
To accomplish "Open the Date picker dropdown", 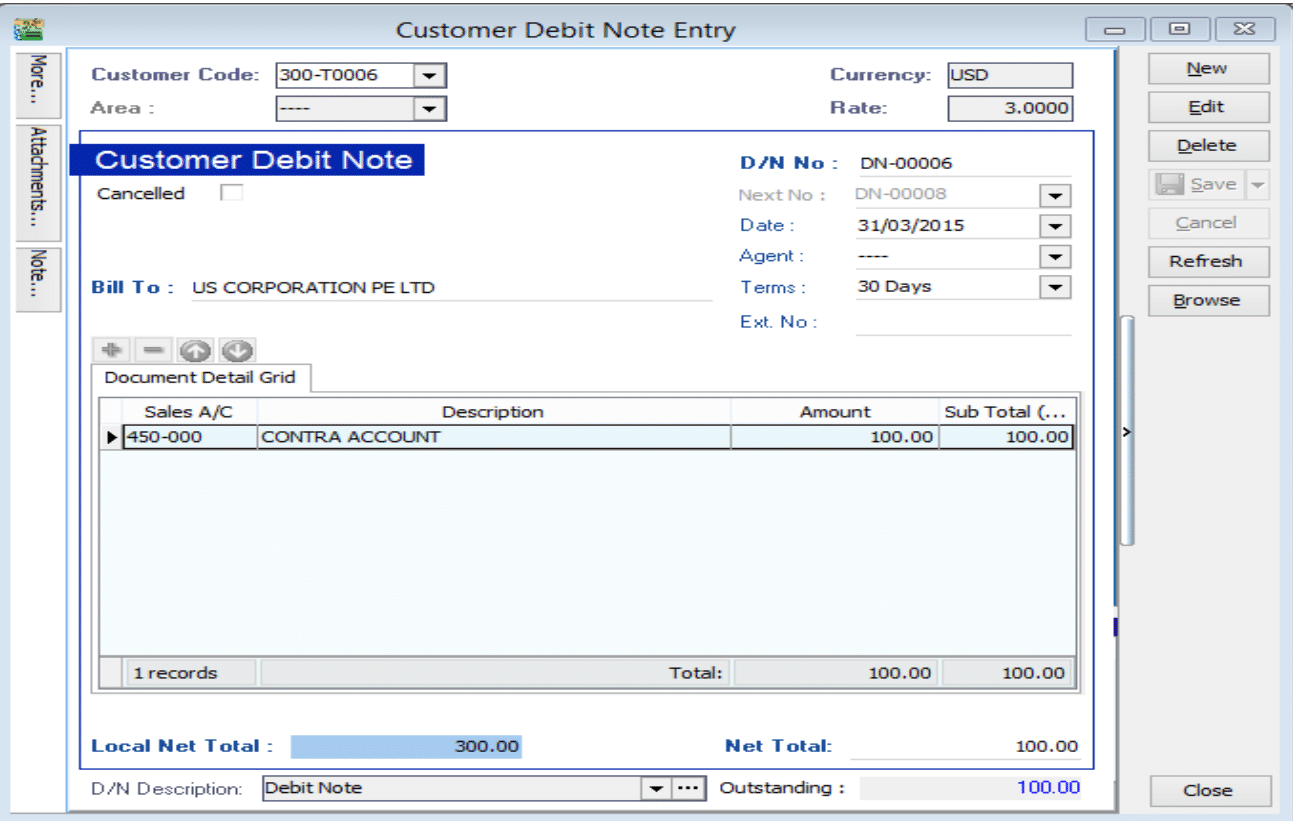I will pos(1055,226).
